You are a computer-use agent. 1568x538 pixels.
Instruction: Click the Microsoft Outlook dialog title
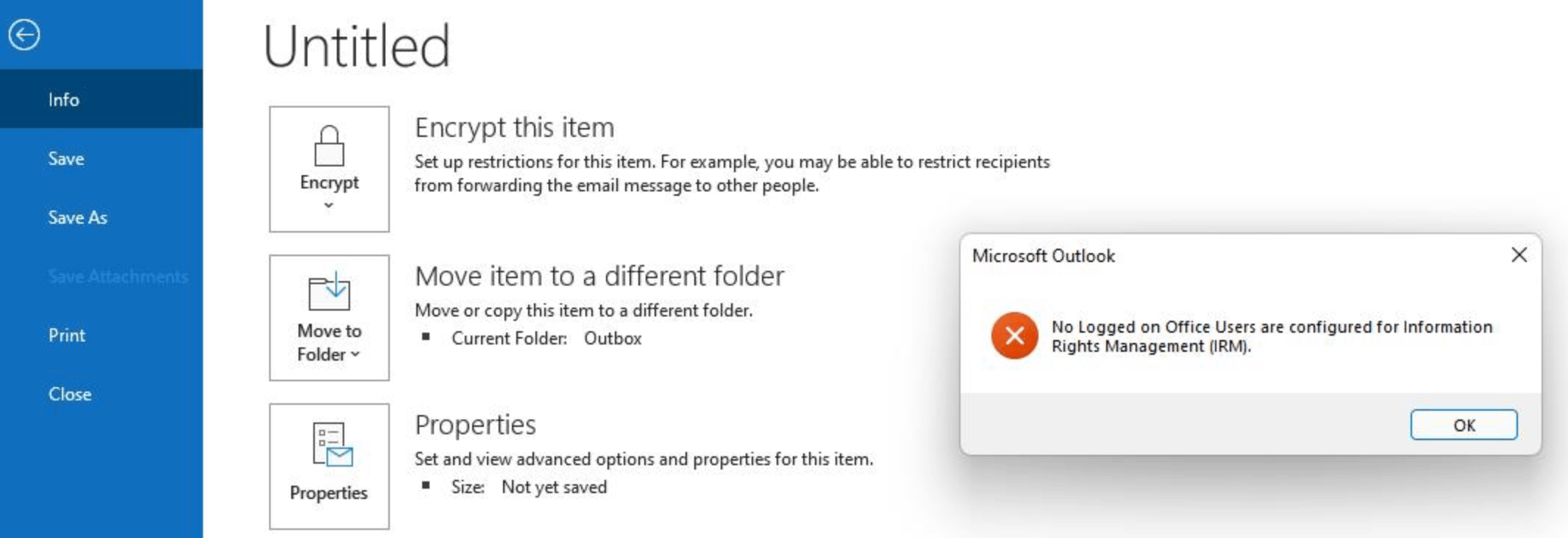(x=1043, y=255)
